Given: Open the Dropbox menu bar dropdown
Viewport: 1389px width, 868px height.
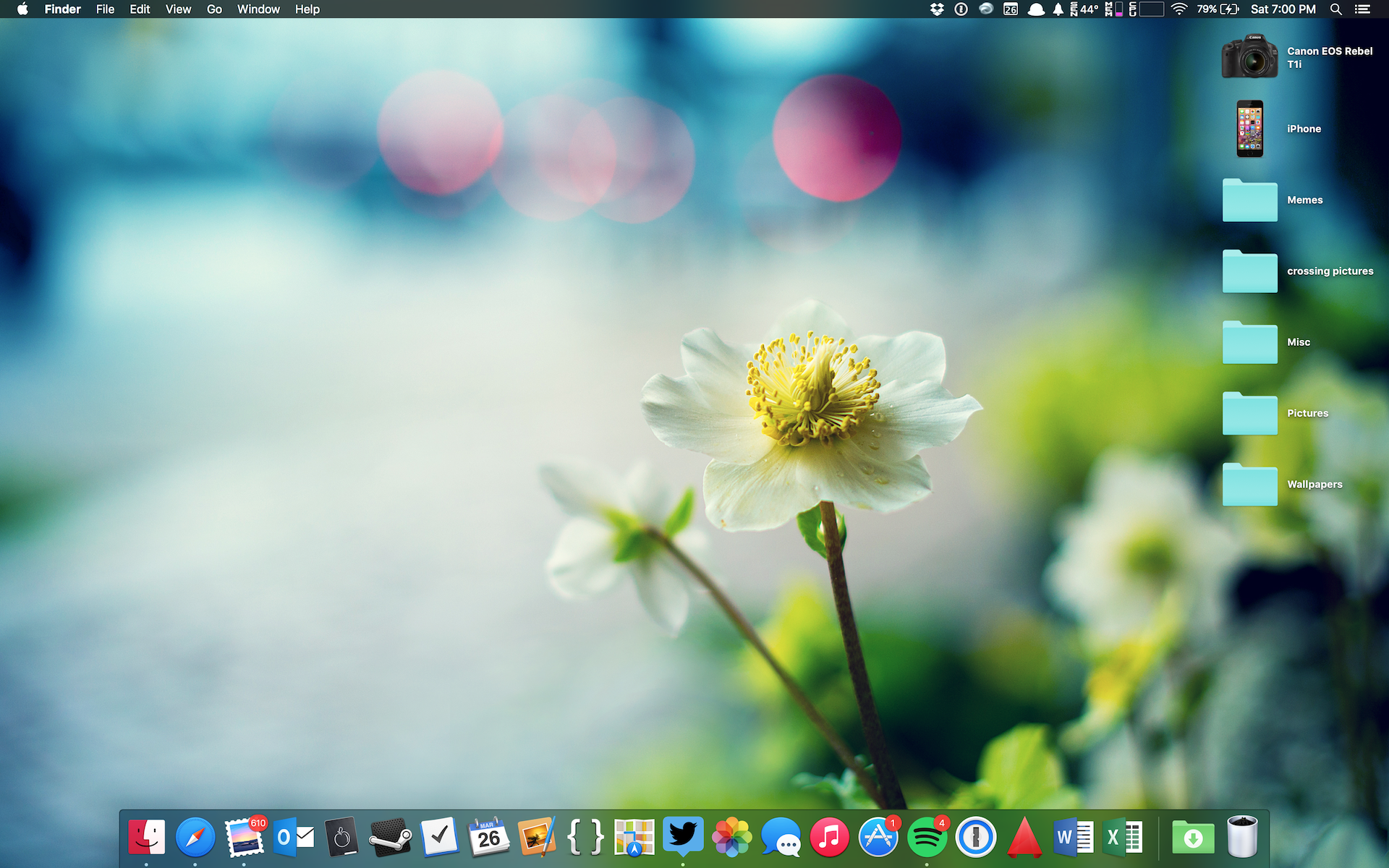Looking at the screenshot, I should [937, 9].
